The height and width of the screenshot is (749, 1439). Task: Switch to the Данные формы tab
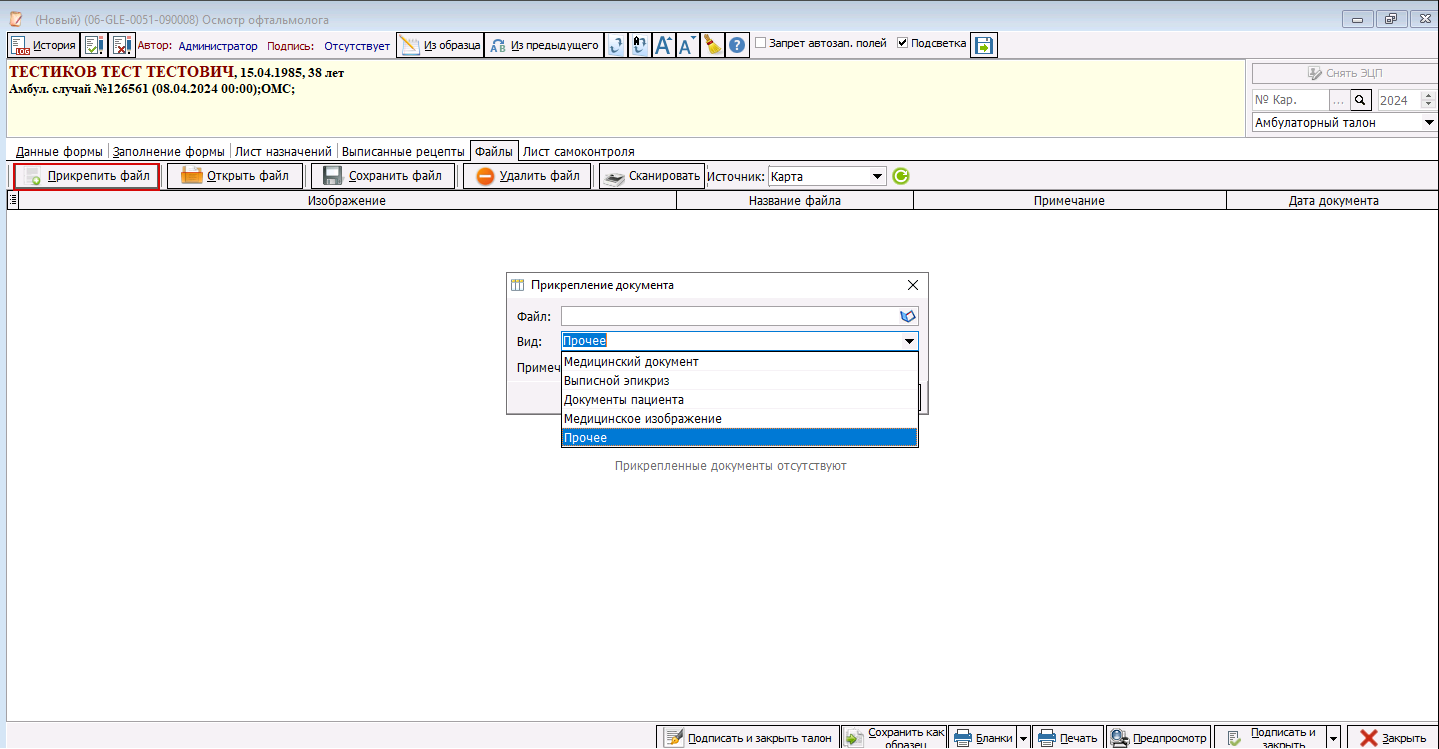tap(59, 152)
